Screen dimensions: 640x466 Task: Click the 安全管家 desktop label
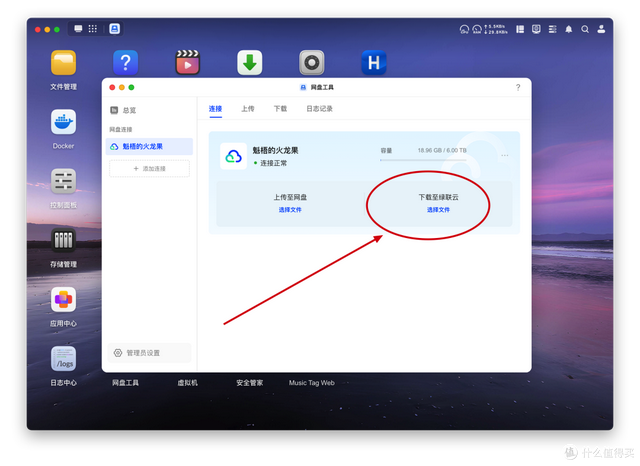(249, 383)
